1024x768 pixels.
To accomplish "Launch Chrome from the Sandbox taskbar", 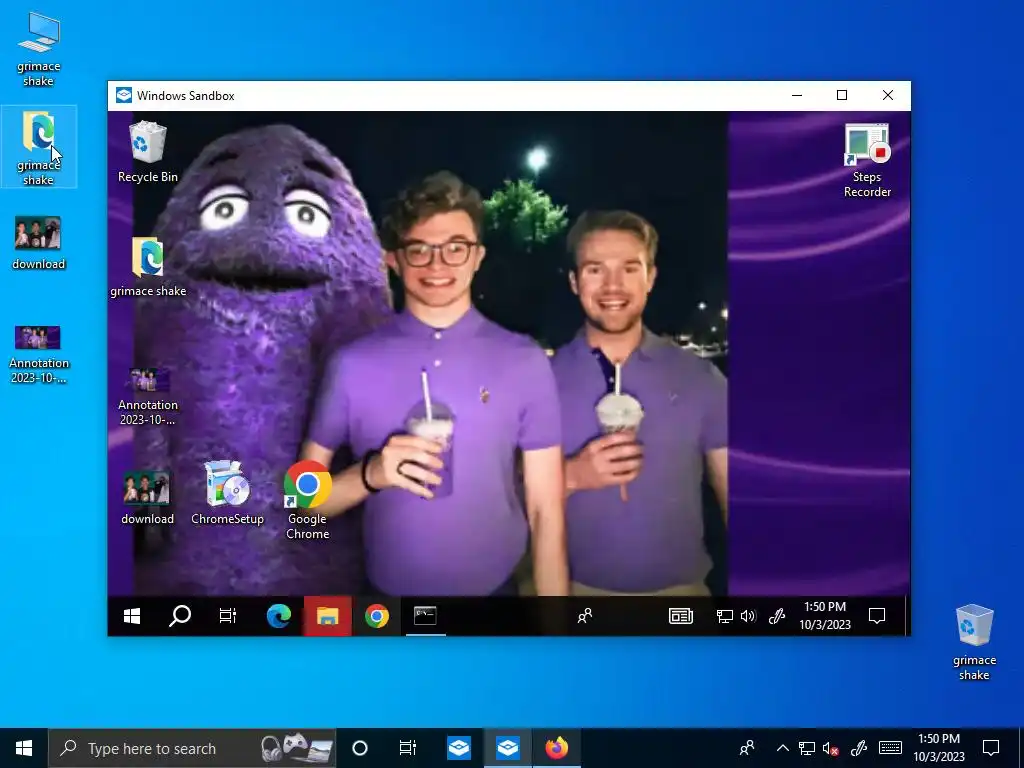I will click(376, 616).
